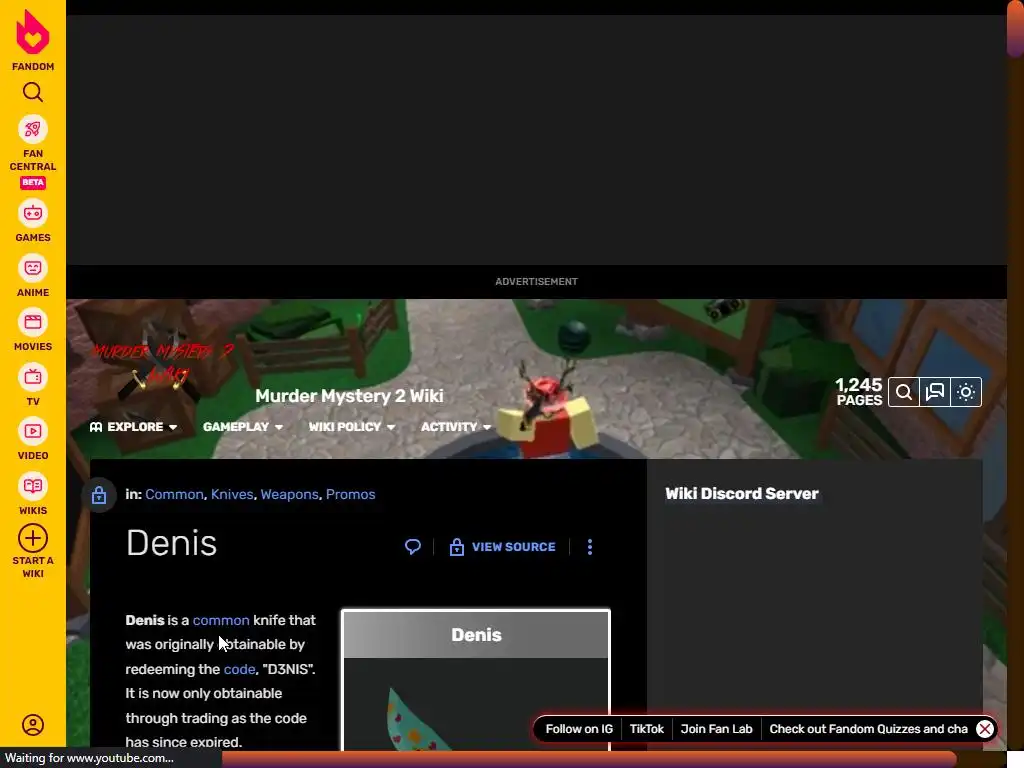Open page comments speech bubble icon

413,547
